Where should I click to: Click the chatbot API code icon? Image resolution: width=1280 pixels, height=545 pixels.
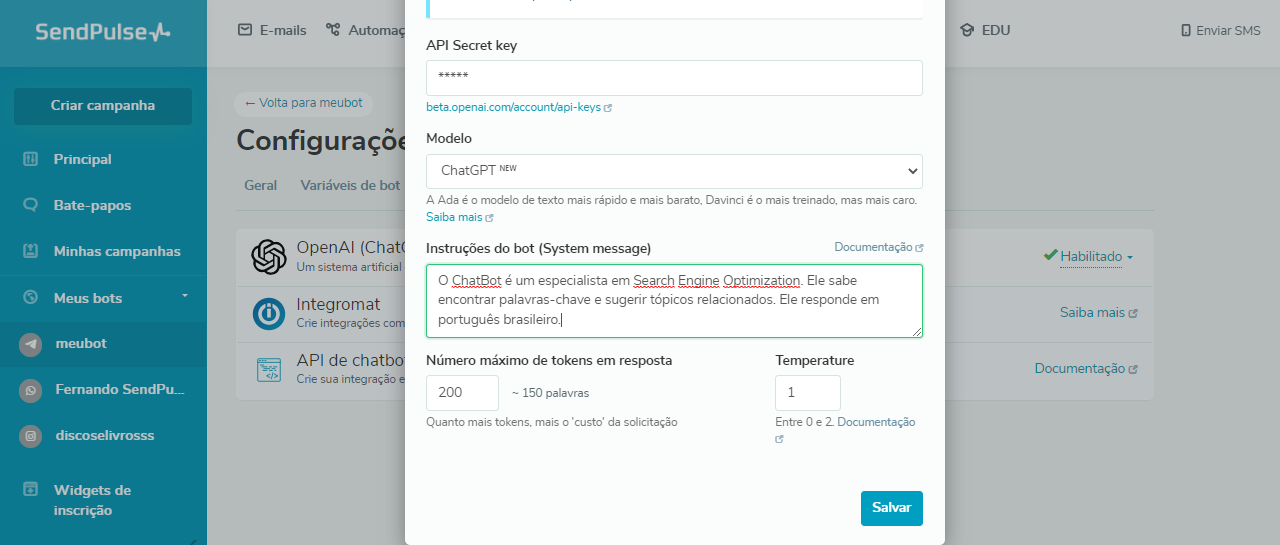(x=269, y=369)
